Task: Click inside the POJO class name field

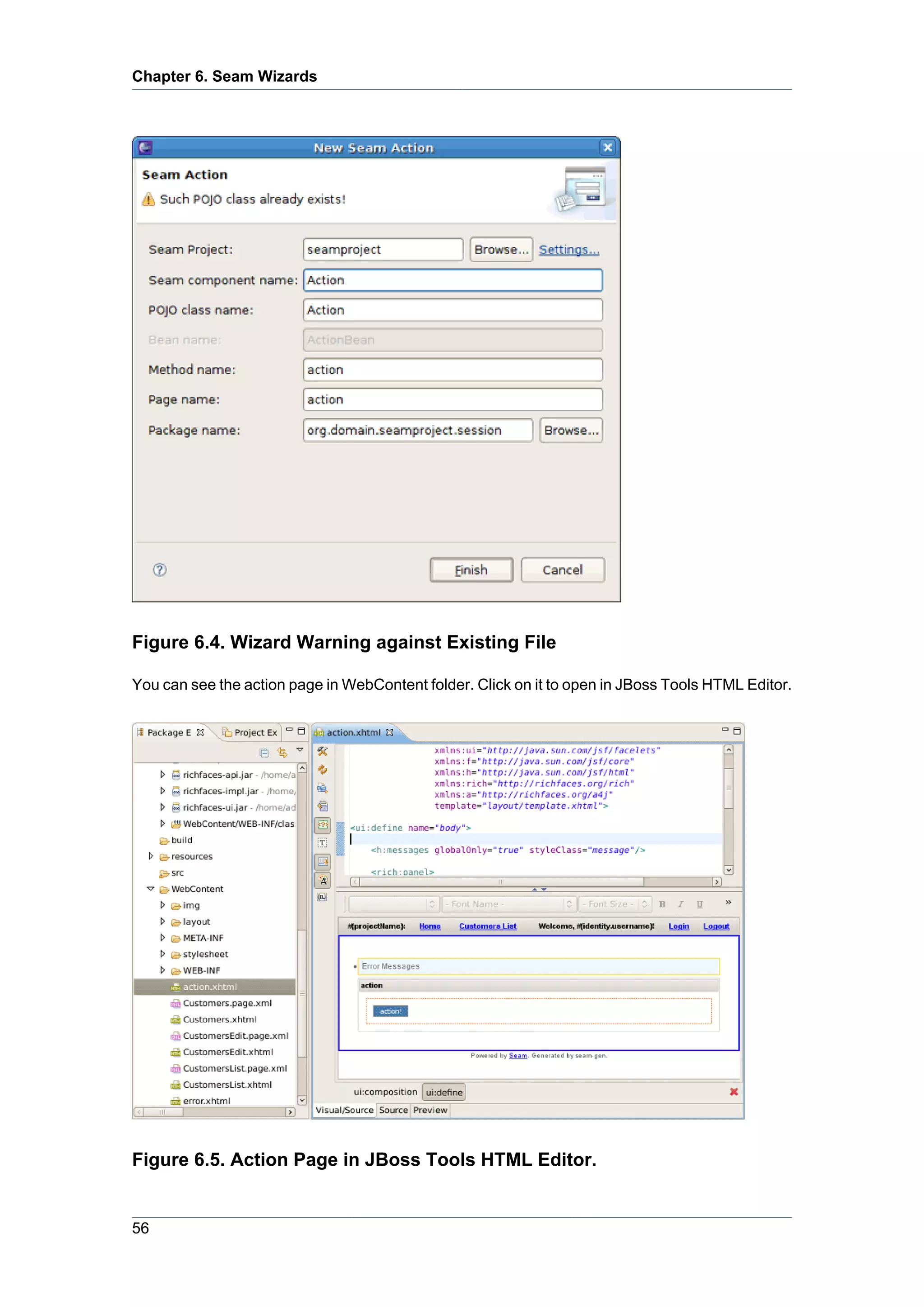Action: (x=453, y=310)
